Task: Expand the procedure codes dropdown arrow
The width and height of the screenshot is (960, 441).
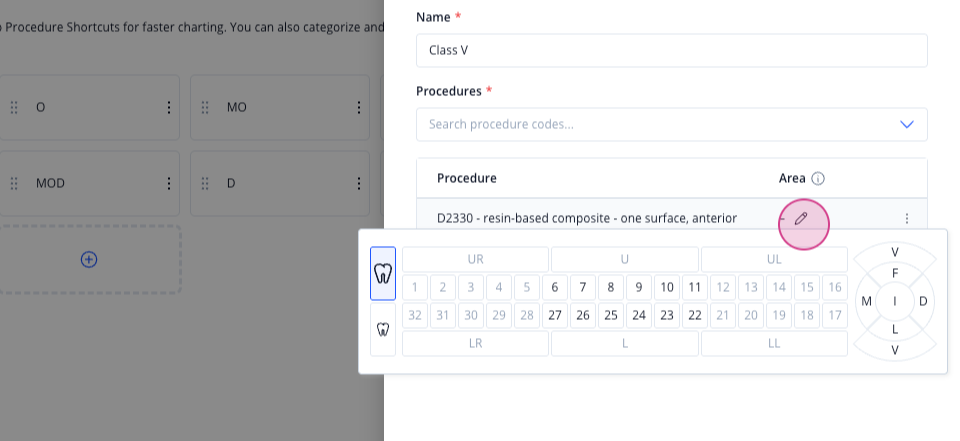Action: point(907,124)
